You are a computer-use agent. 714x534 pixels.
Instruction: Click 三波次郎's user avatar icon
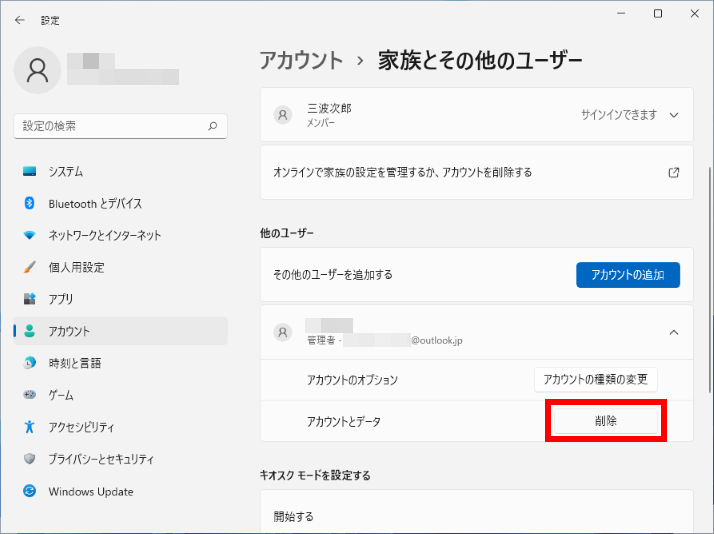[x=283, y=115]
